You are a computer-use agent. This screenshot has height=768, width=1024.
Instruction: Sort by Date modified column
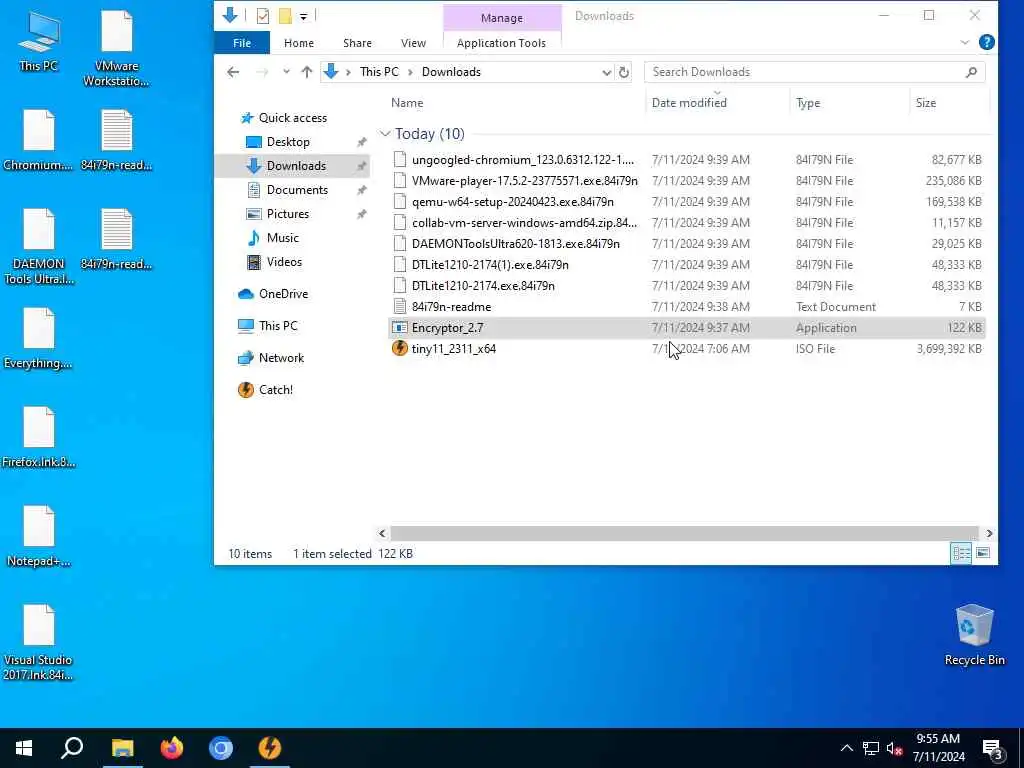tap(689, 103)
